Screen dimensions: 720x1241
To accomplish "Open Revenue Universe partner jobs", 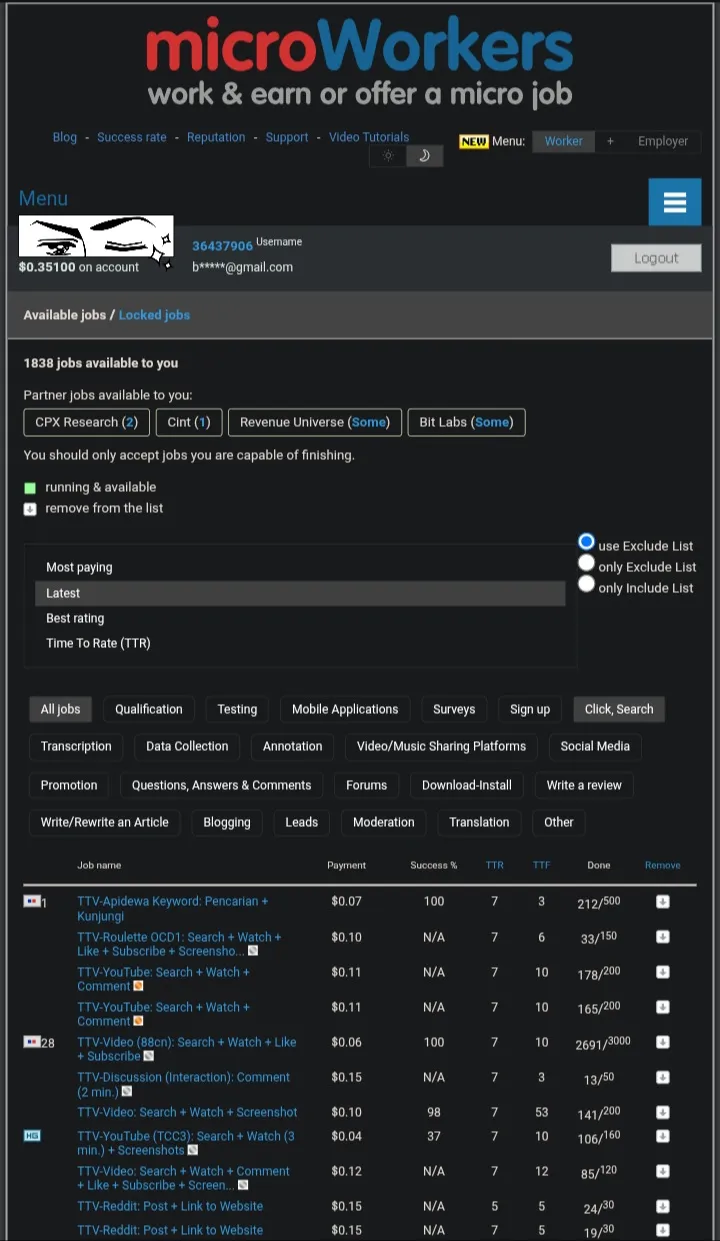I will 315,422.
